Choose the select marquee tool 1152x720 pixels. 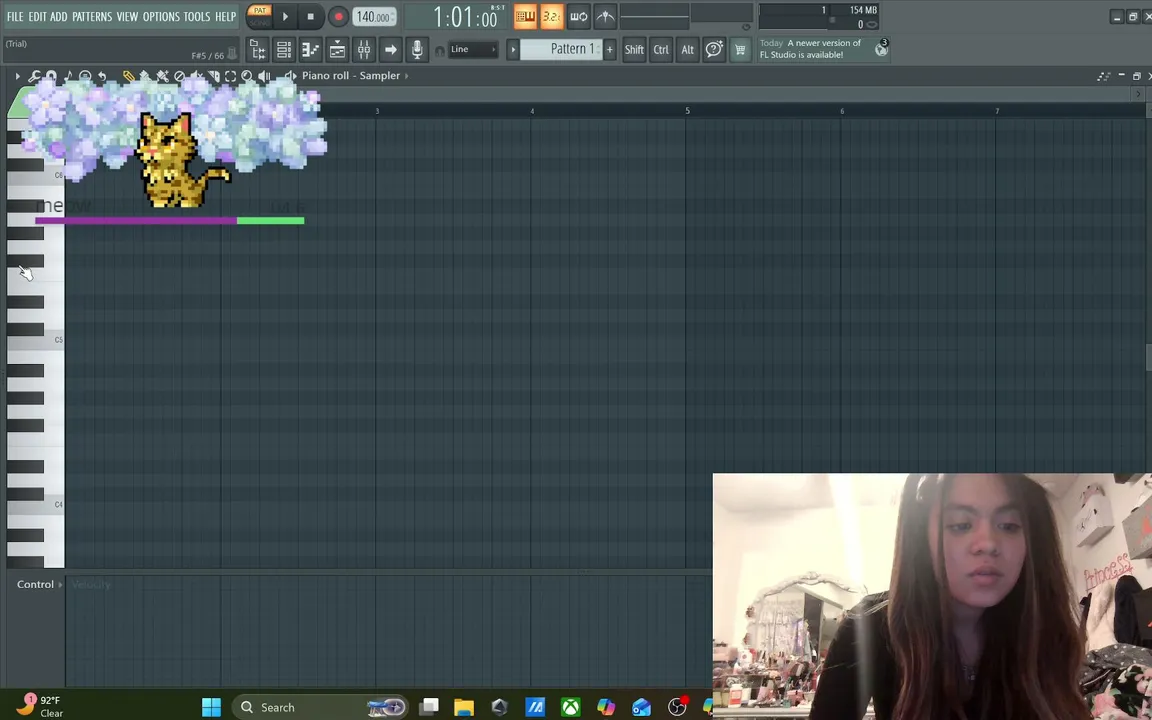tap(230, 76)
